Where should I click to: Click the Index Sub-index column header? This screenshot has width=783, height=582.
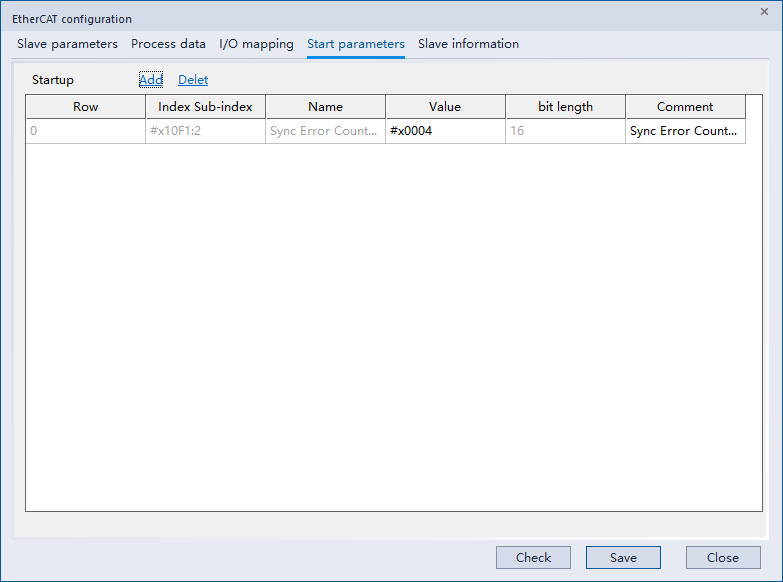(x=205, y=107)
